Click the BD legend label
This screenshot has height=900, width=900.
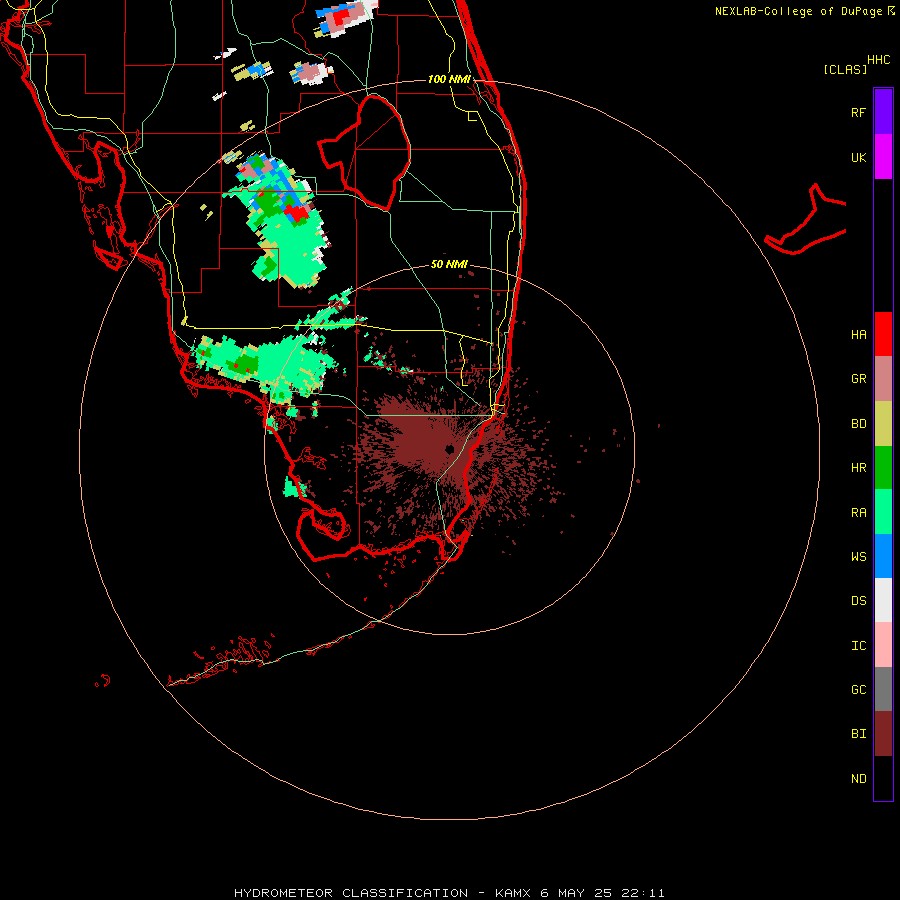[858, 424]
